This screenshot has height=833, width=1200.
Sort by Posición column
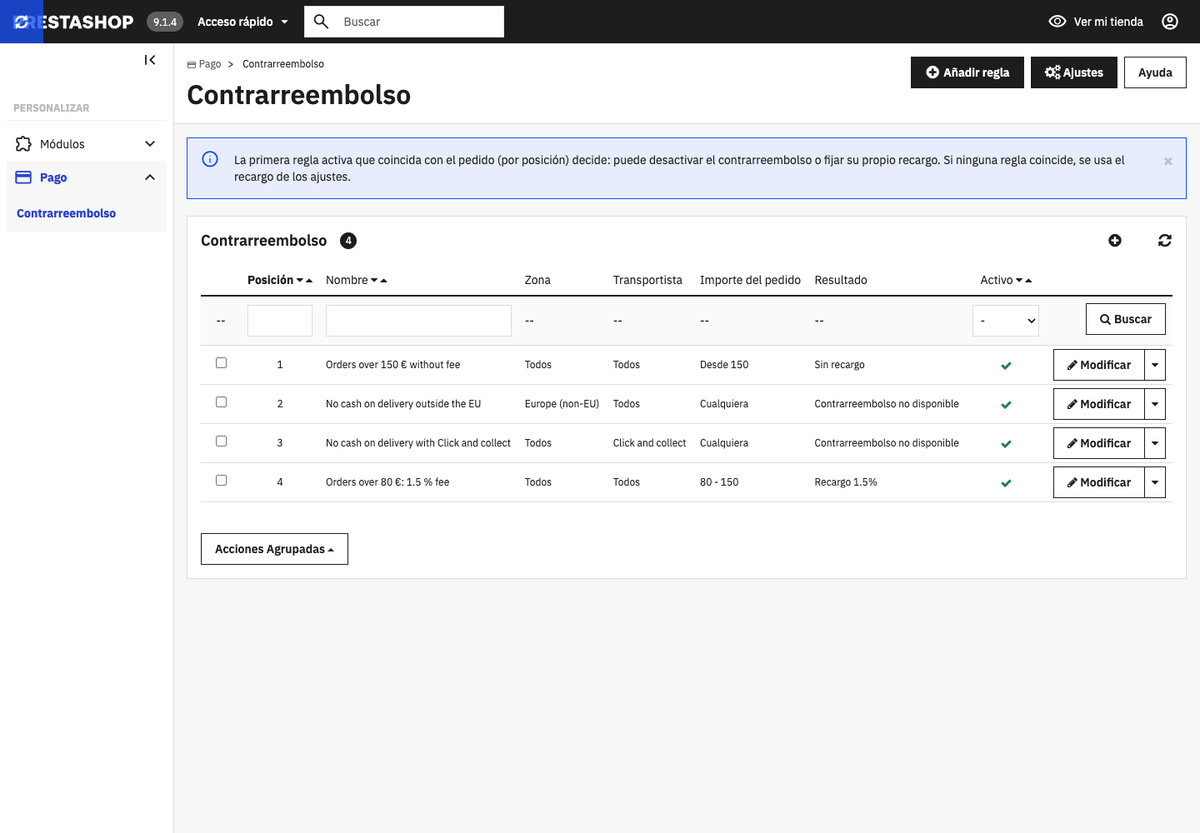[280, 280]
